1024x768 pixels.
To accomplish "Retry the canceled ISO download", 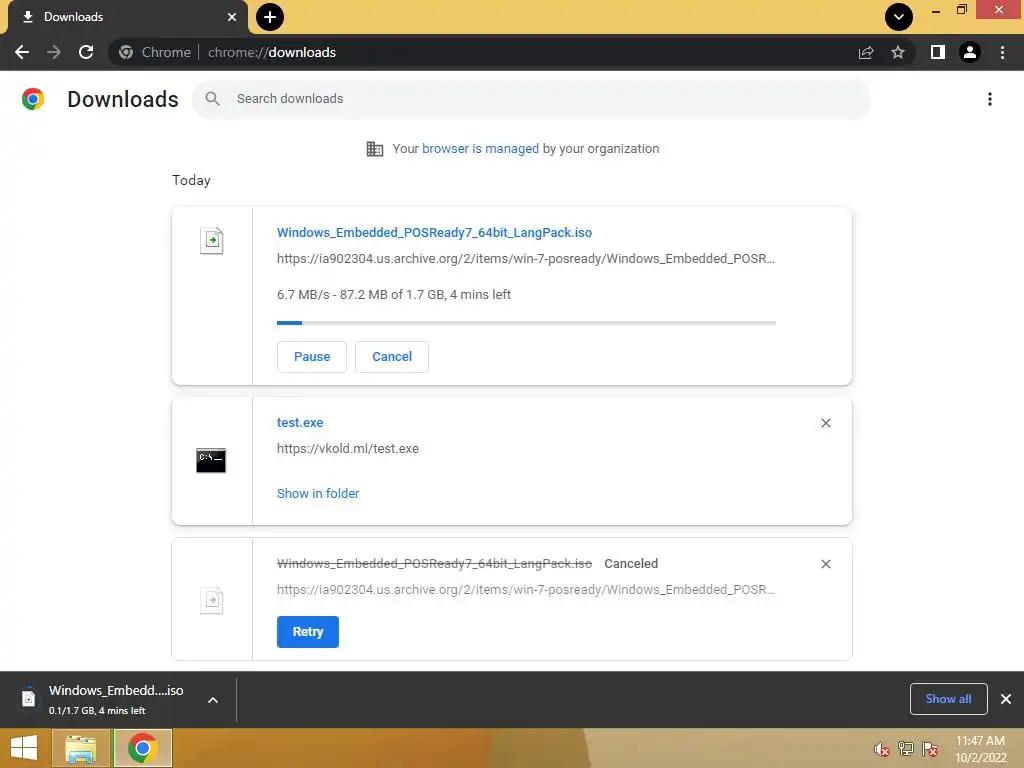I will (308, 632).
